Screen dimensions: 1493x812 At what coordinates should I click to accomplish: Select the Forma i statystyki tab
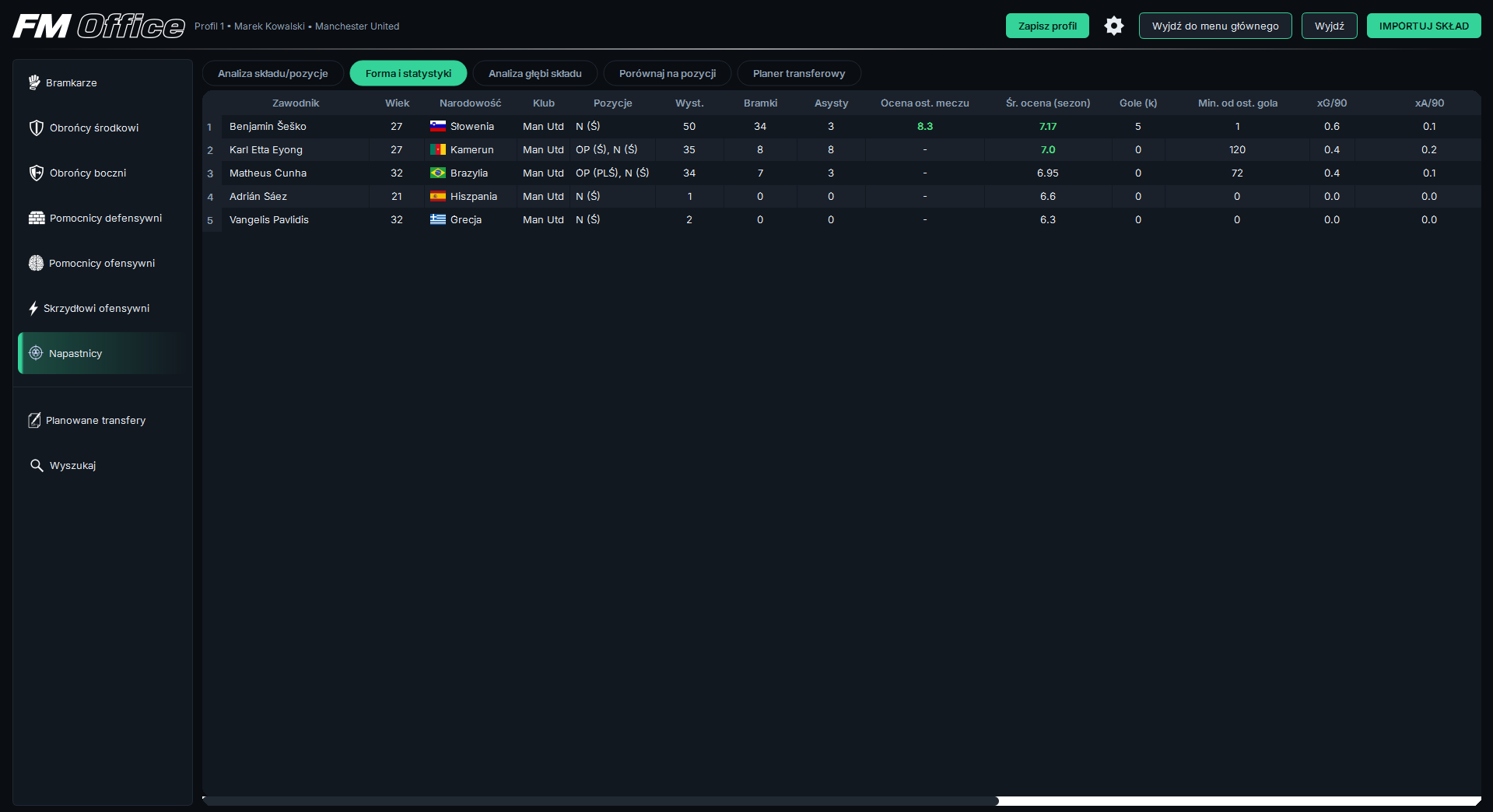[408, 73]
